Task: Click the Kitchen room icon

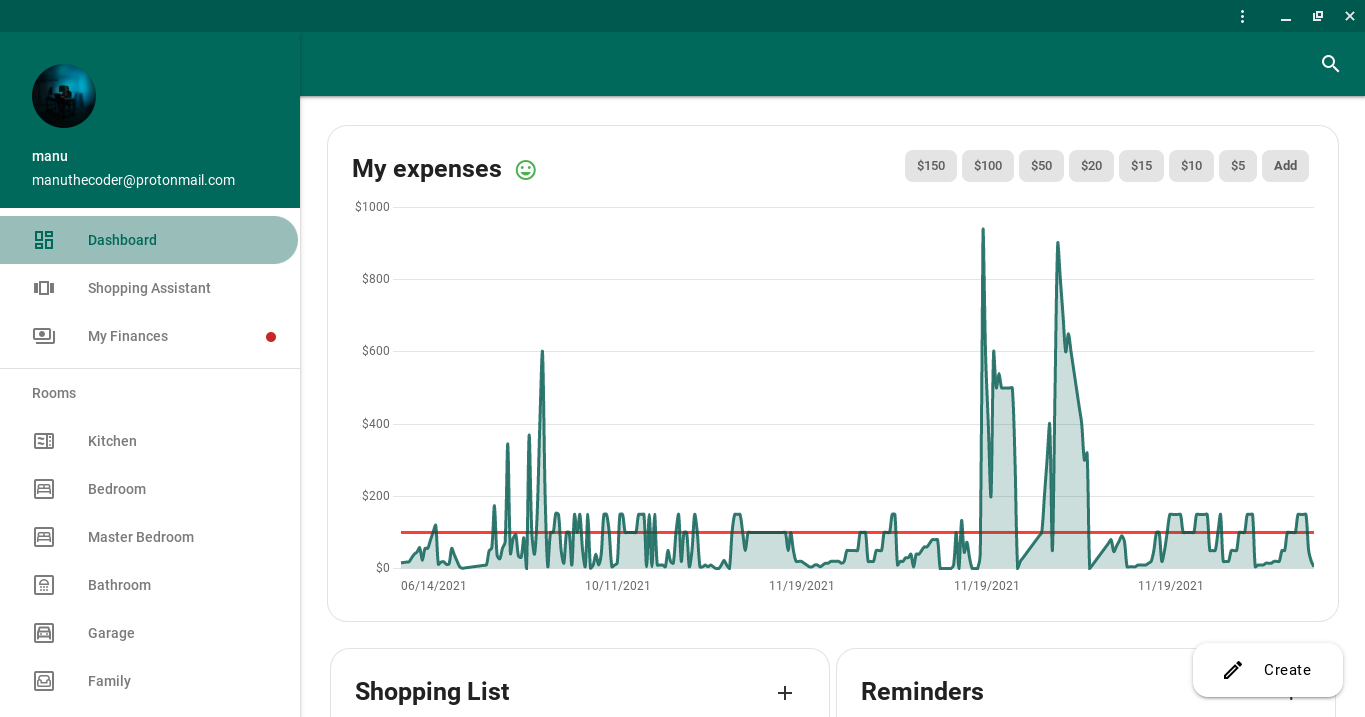Action: (x=44, y=441)
